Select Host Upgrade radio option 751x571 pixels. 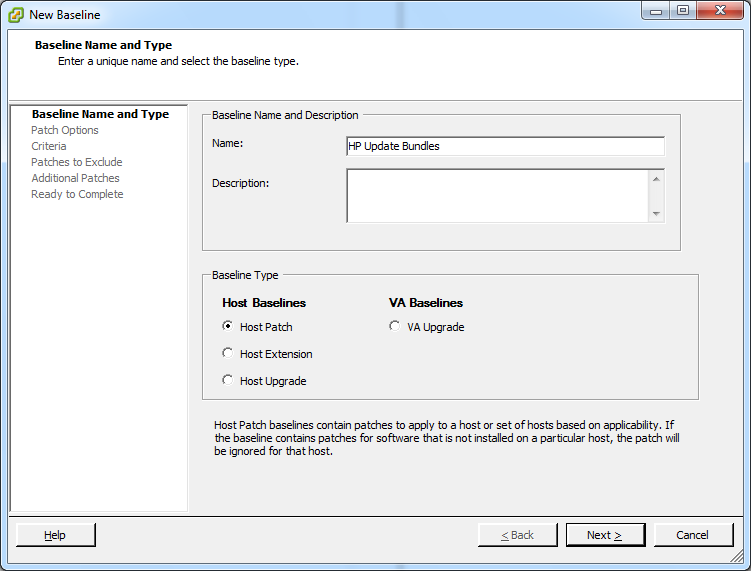228,380
